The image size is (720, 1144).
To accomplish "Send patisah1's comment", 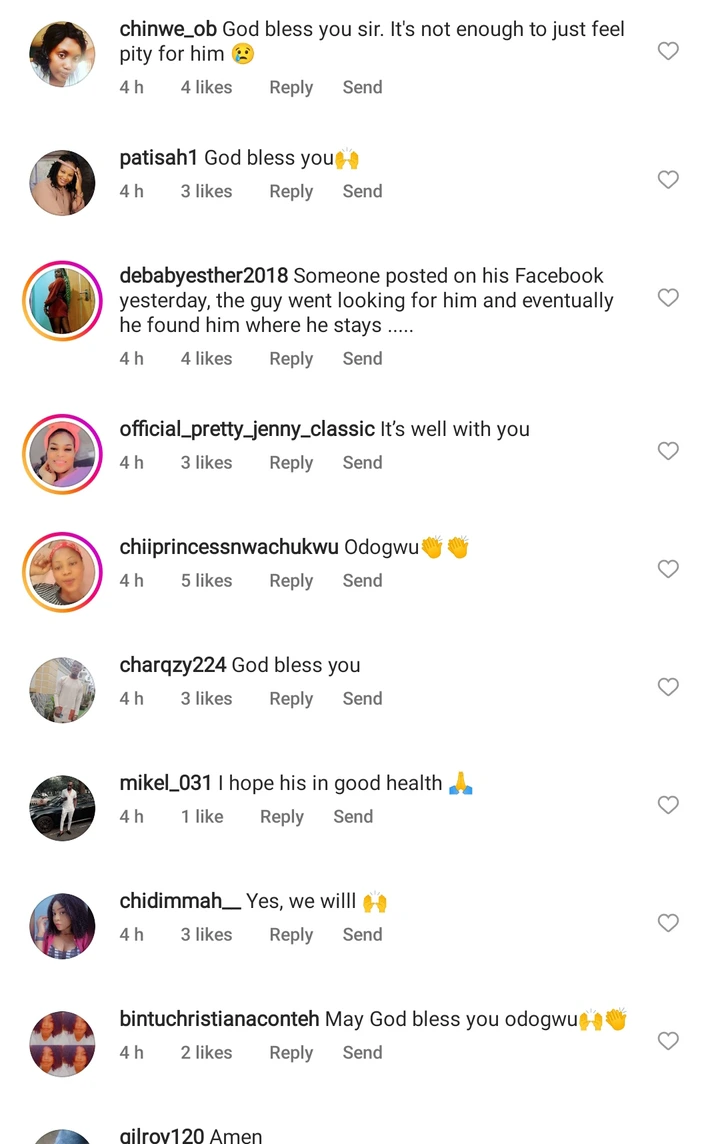I will (362, 191).
